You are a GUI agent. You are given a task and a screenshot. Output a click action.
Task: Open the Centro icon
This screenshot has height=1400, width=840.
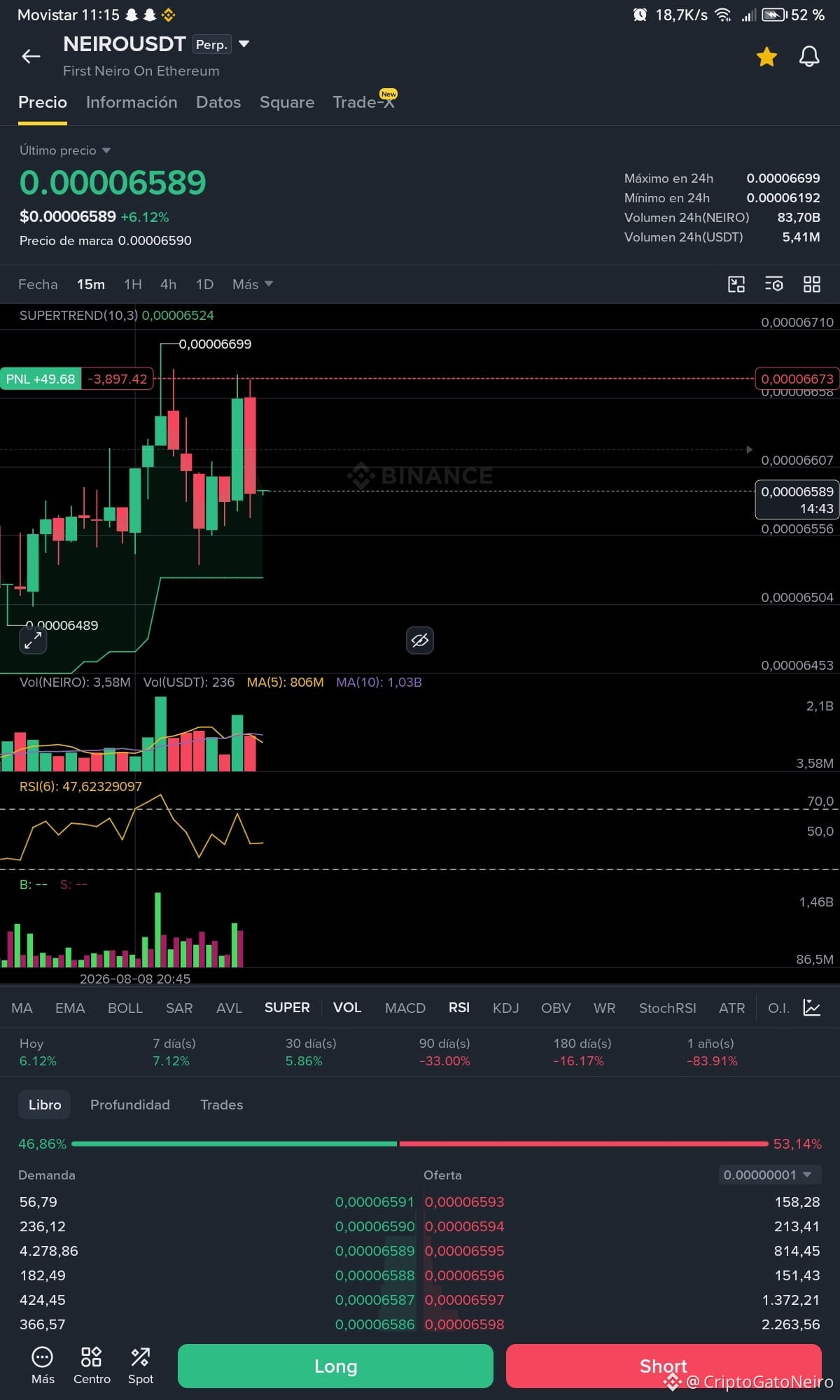(x=92, y=1365)
